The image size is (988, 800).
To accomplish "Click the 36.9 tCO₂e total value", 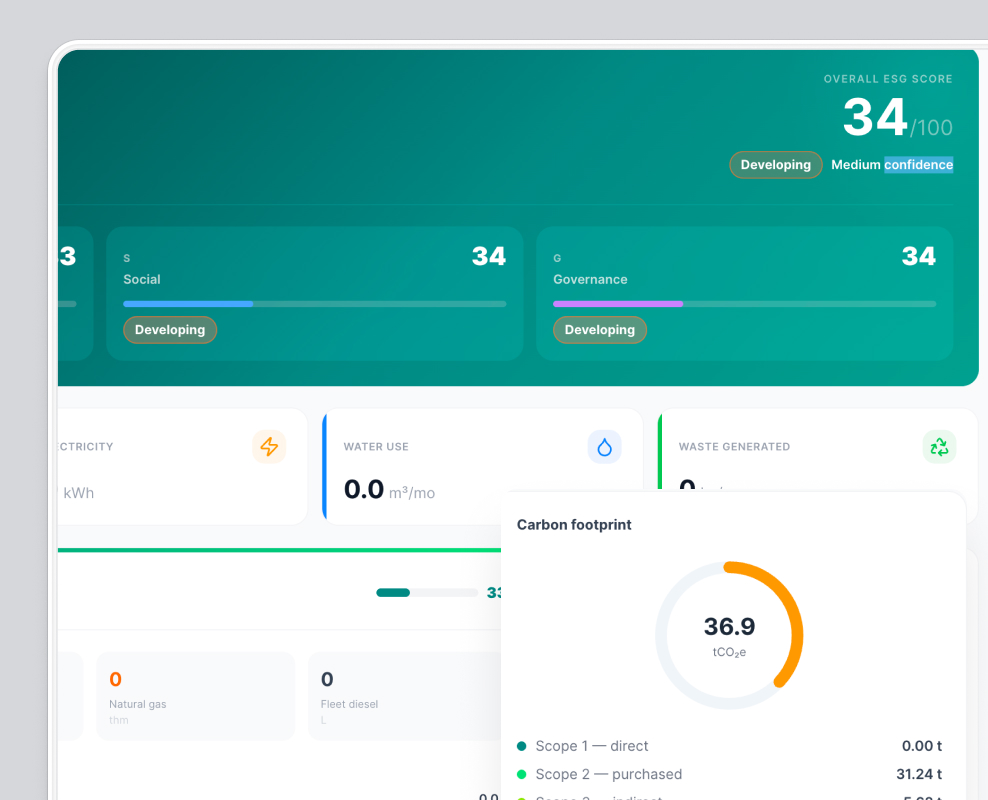I will pyautogui.click(x=729, y=636).
